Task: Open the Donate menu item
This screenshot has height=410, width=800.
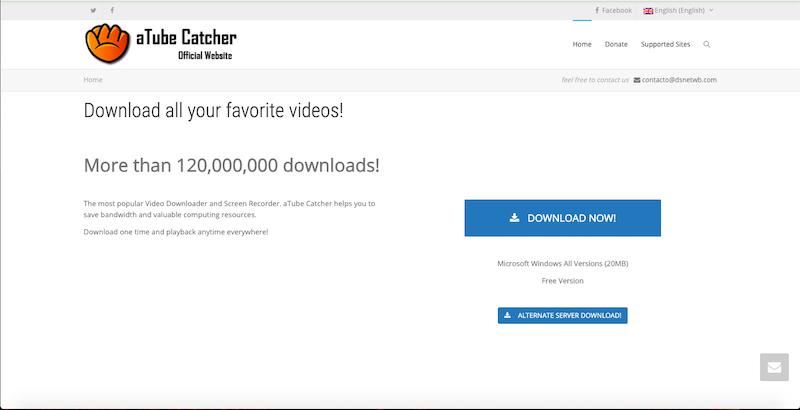Action: 616,44
